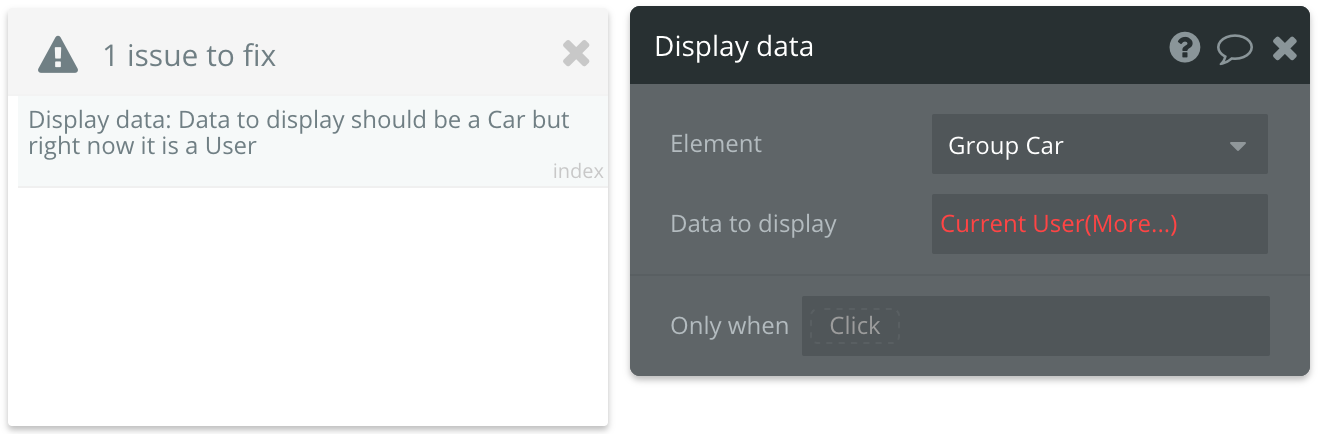Click the "Only when" label
Viewport: 1320px width, 434px height.
(x=729, y=326)
